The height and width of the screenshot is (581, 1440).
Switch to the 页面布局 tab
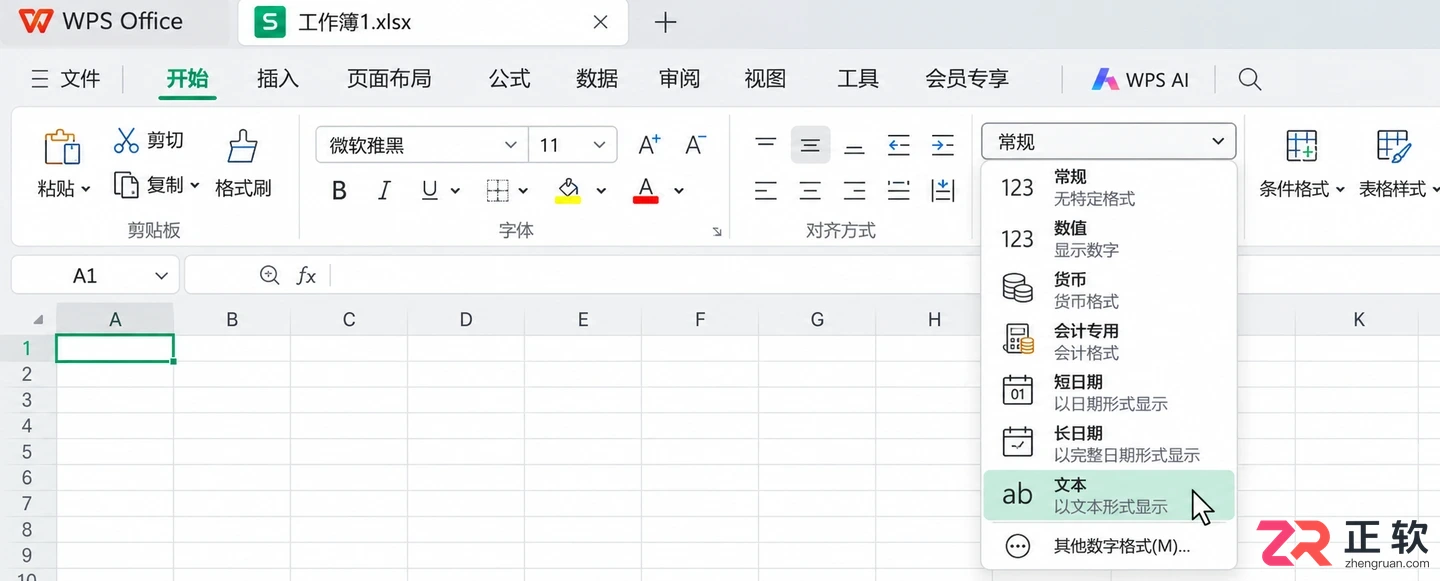tap(389, 79)
